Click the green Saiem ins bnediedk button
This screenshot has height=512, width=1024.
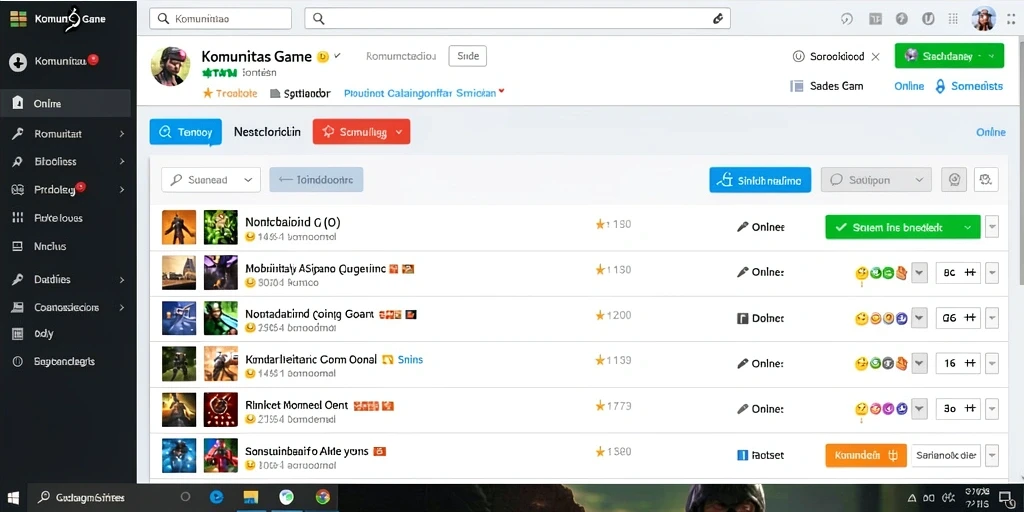coord(903,227)
